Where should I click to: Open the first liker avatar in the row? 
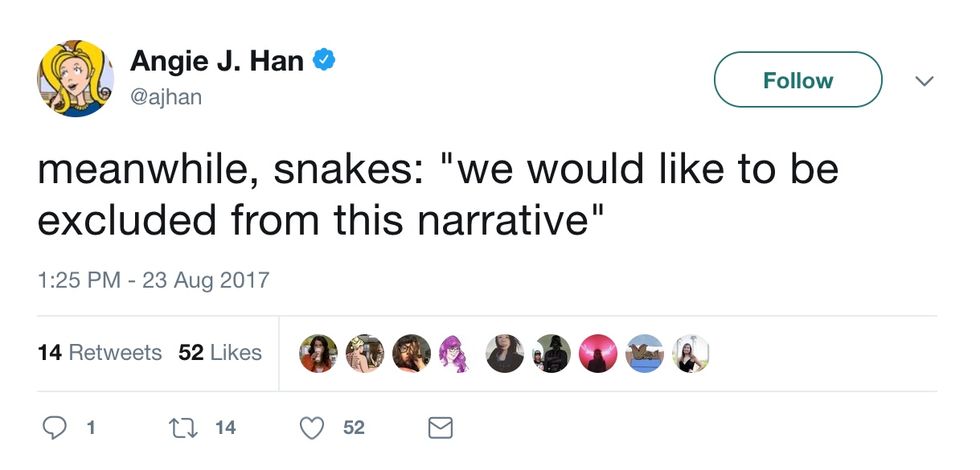[x=318, y=353]
